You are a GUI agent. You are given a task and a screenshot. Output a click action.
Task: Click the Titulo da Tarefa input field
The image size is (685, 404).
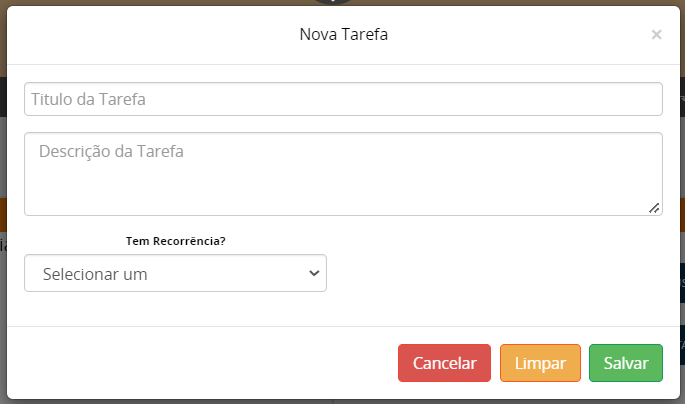pos(343,99)
